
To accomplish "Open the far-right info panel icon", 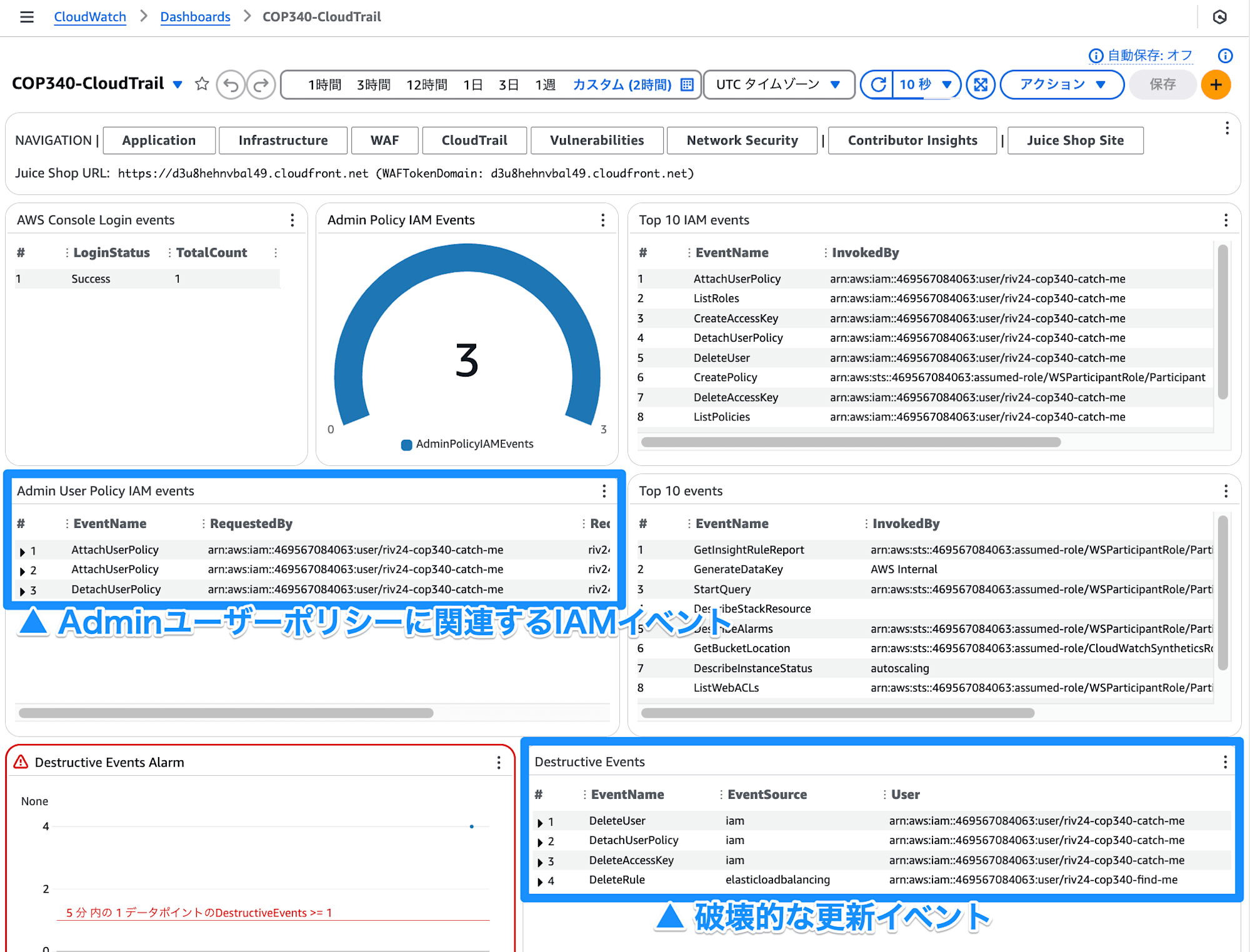I will click(1225, 56).
